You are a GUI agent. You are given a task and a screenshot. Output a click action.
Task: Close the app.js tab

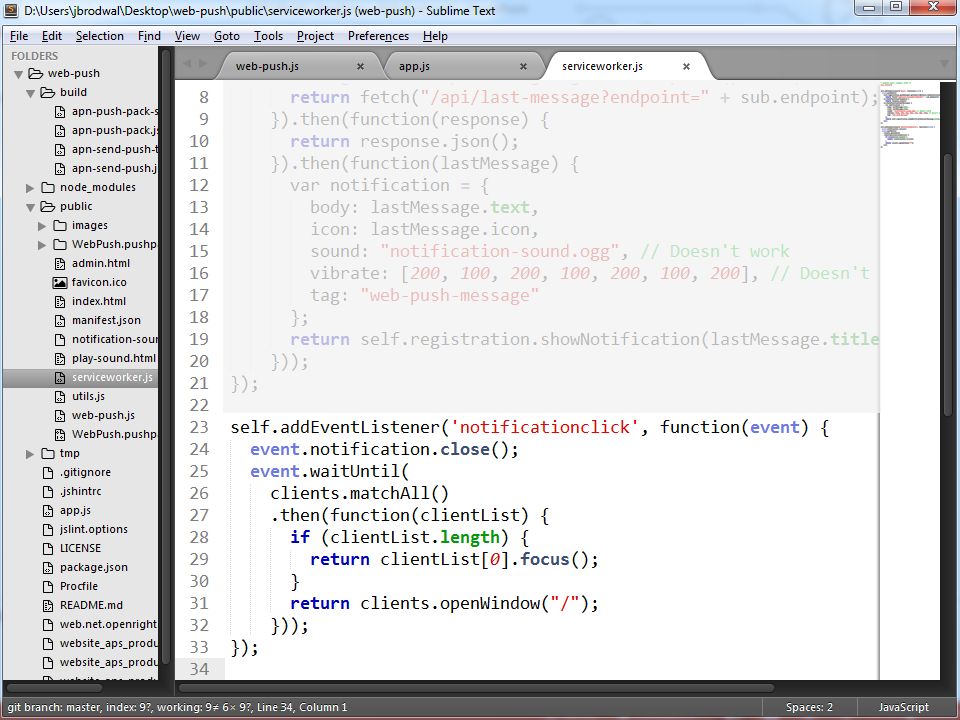523,66
